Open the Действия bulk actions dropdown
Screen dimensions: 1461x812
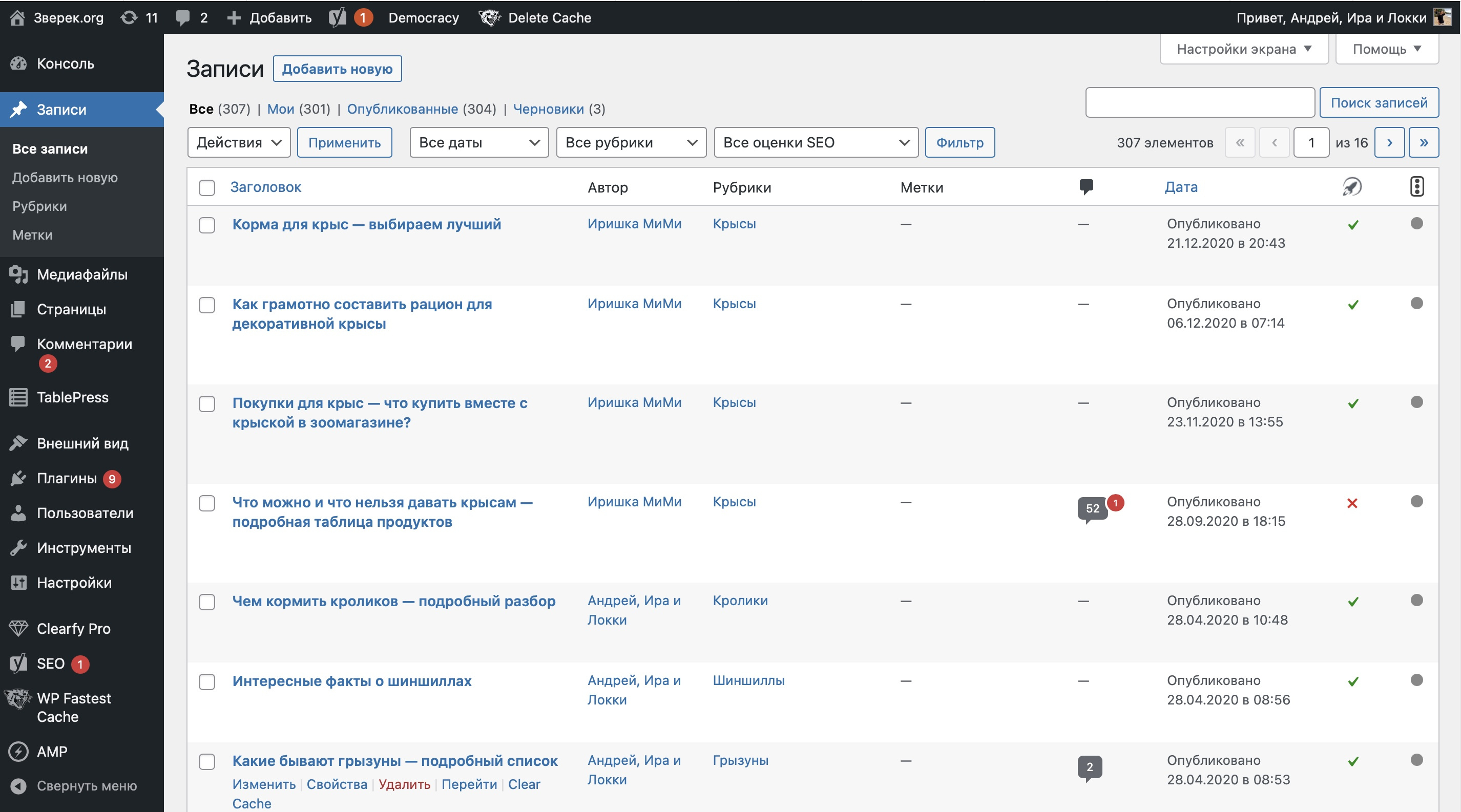coord(238,142)
